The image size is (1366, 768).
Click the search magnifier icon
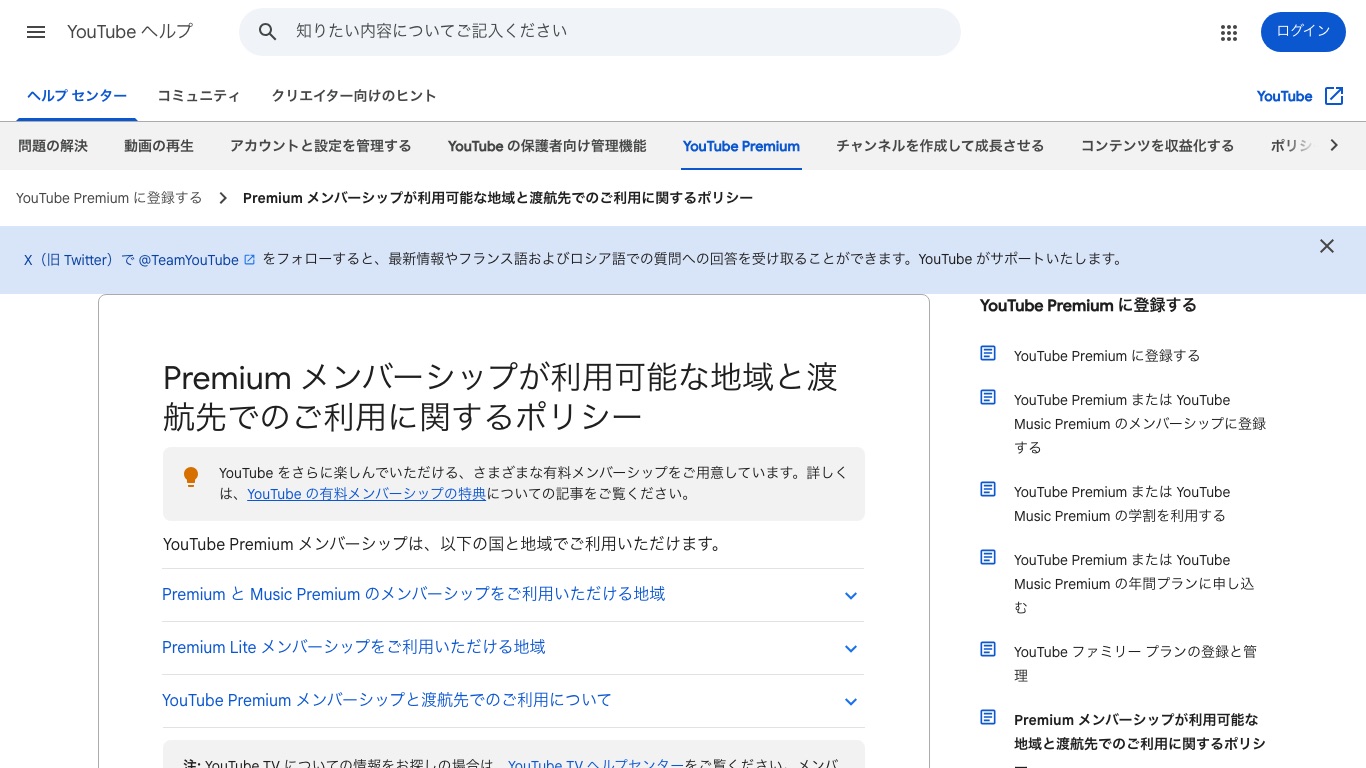[x=267, y=32]
